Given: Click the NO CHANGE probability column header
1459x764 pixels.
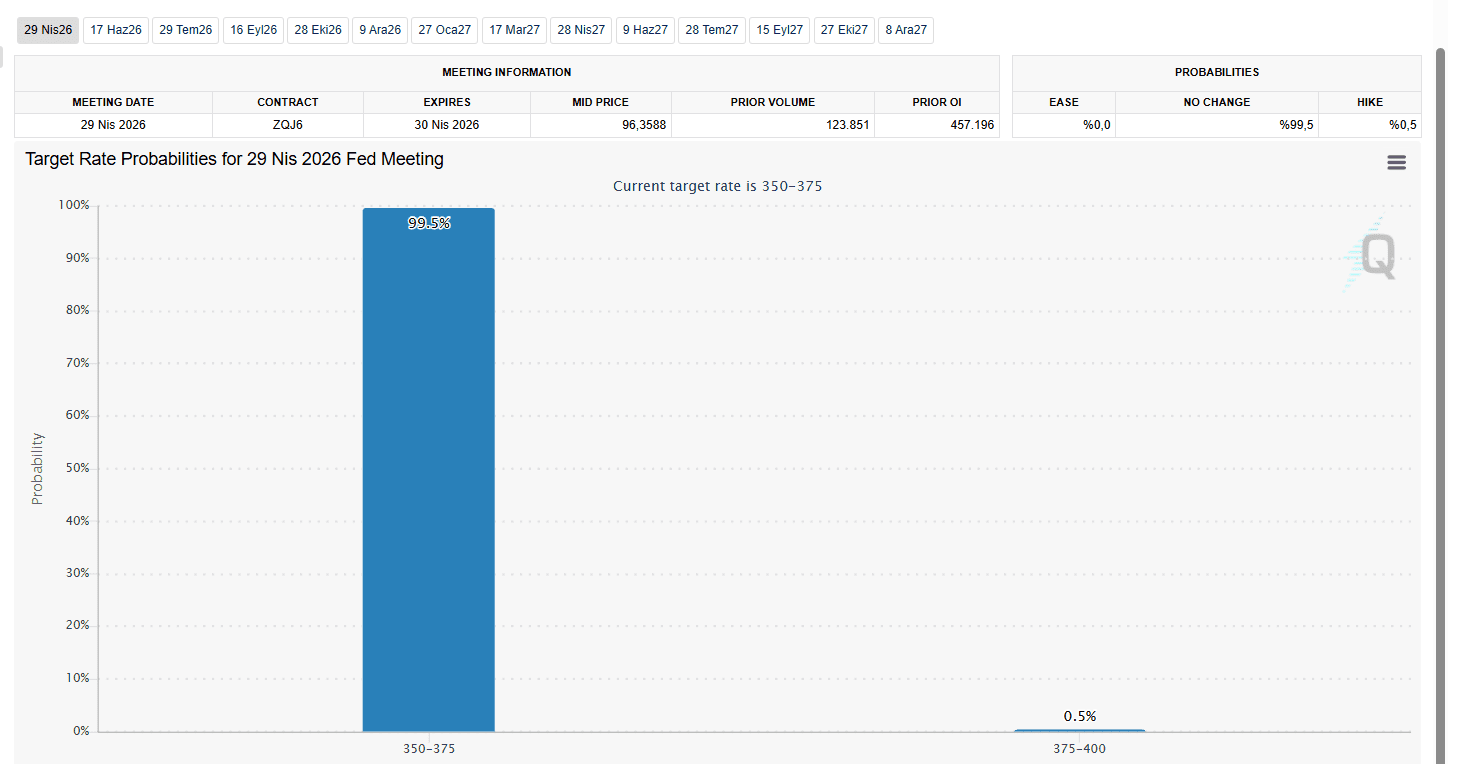Looking at the screenshot, I should point(1216,102).
